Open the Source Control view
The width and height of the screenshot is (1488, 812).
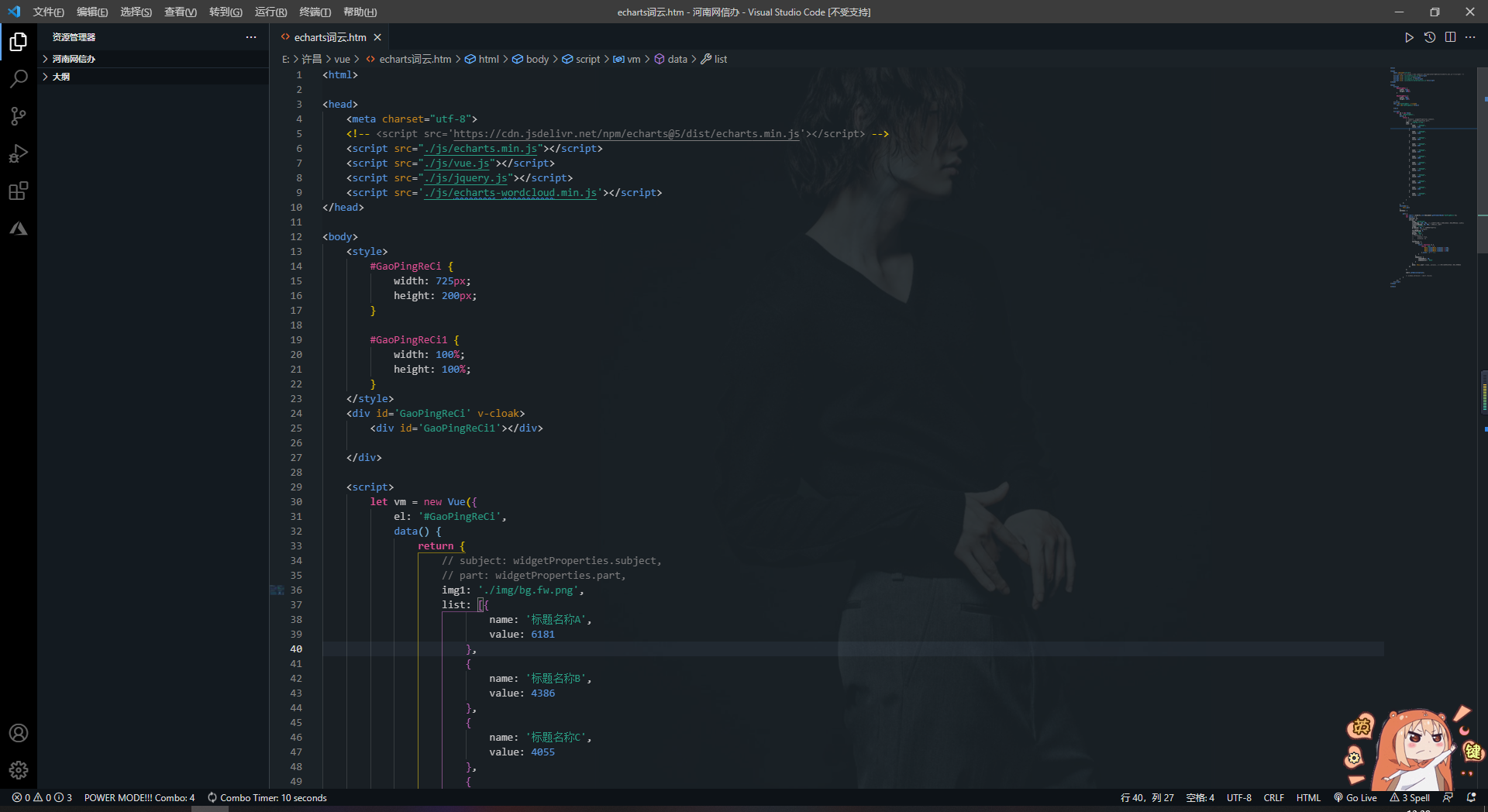pyautogui.click(x=19, y=116)
